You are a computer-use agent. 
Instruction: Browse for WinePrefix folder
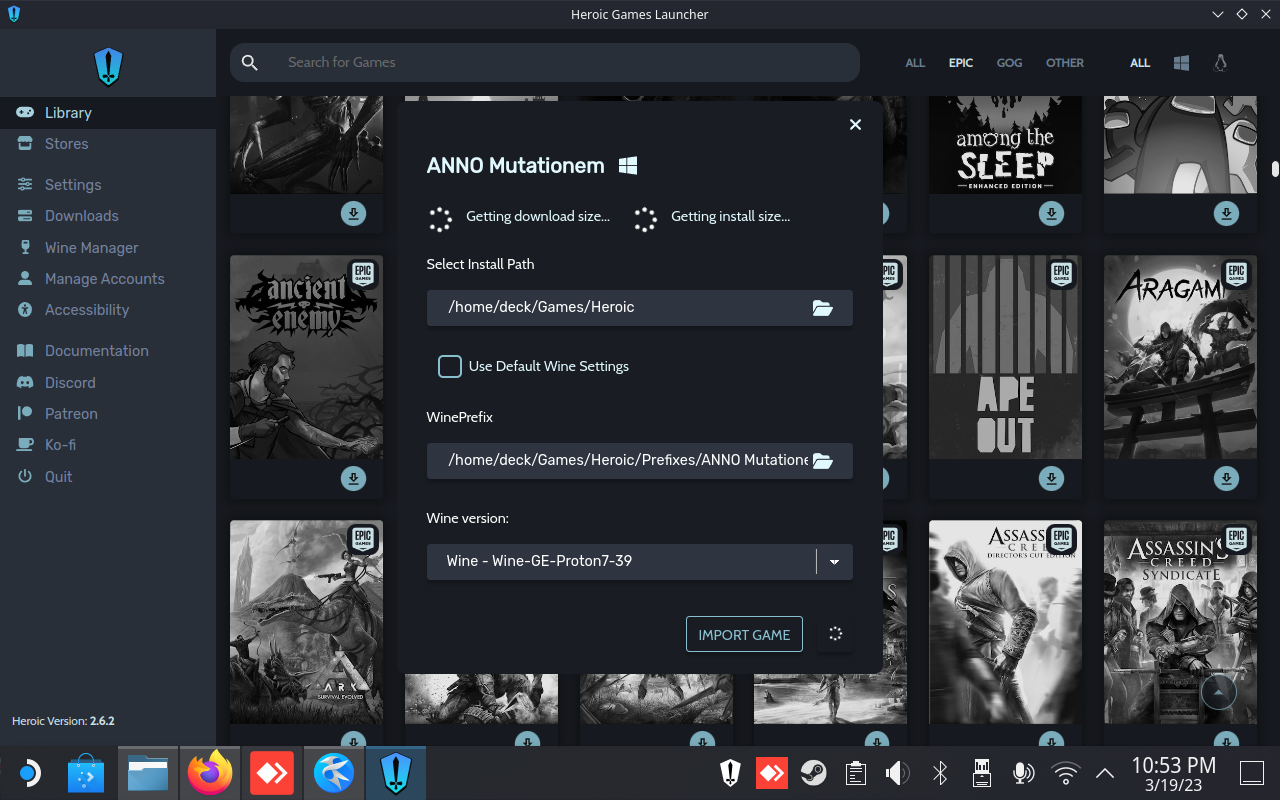point(823,461)
